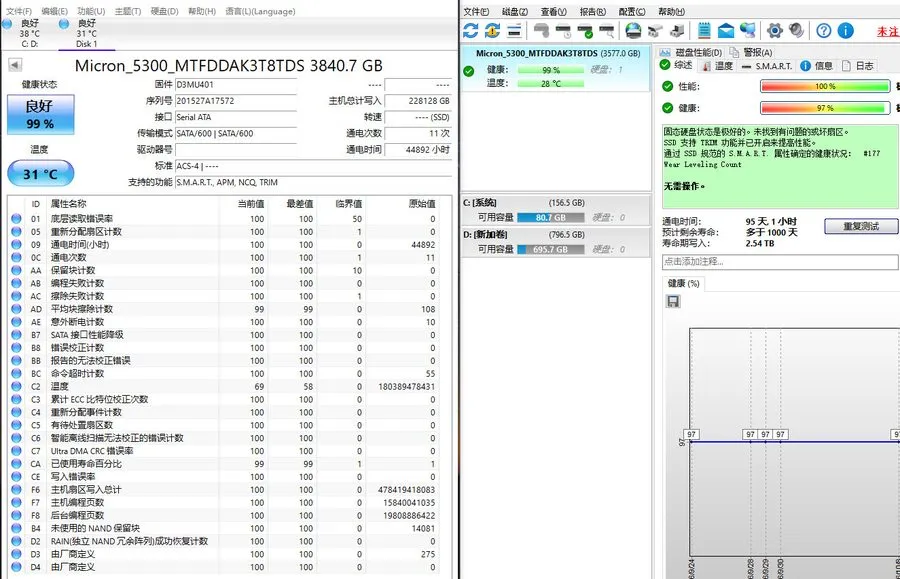Open the 语言(L)(Language) menu
Screen dimensions: 900x579
[260, 11]
